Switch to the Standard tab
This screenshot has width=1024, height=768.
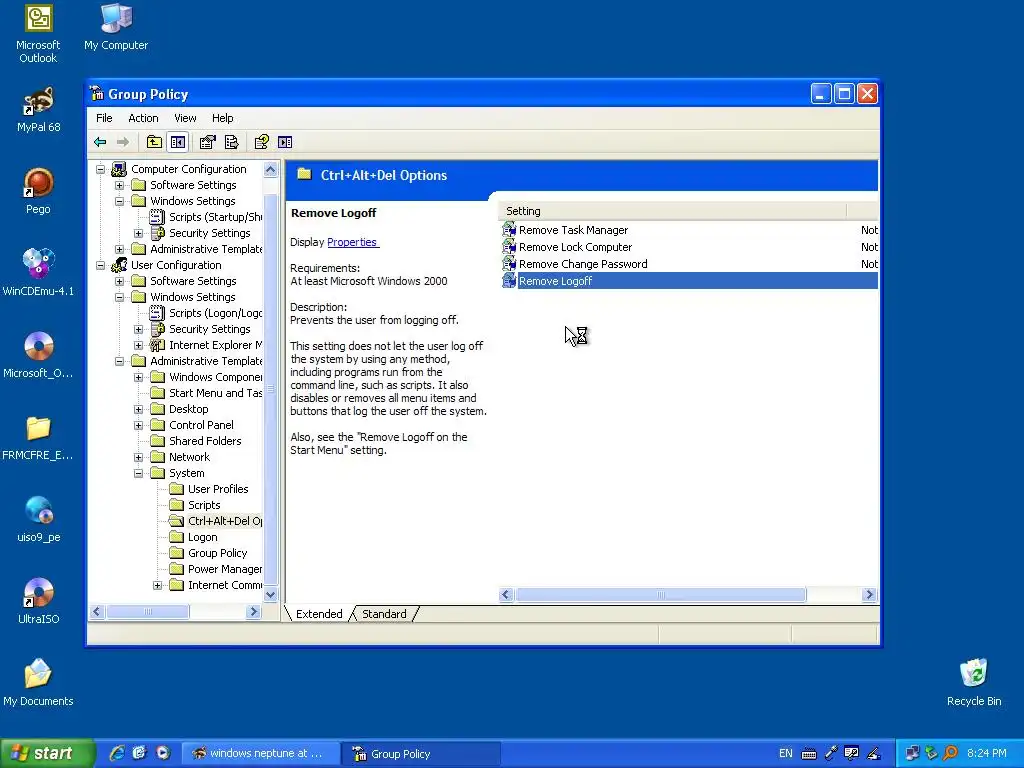[x=384, y=614]
